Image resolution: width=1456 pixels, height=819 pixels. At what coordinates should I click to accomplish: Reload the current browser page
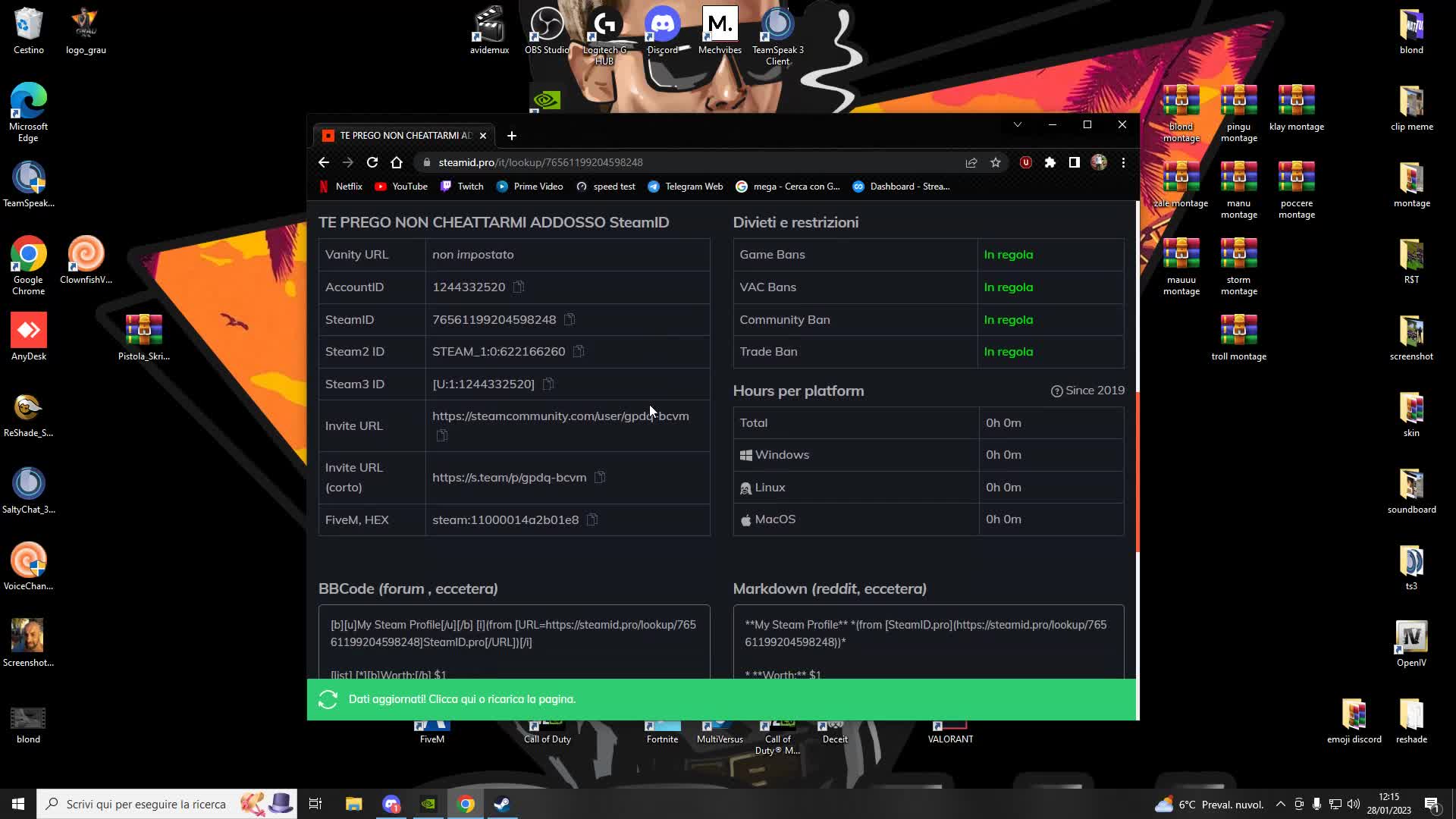click(x=372, y=162)
